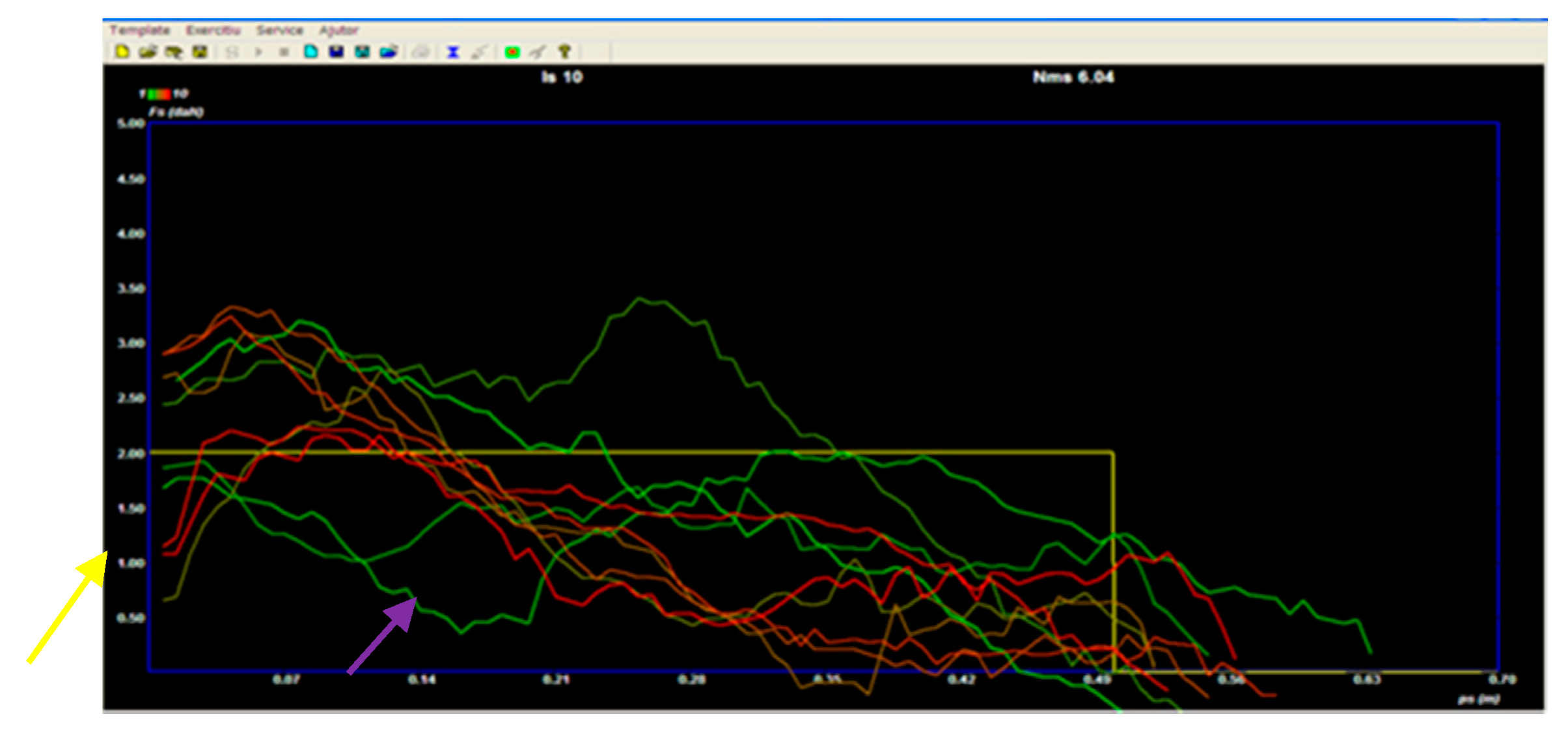This screenshot has width=1568, height=736.
Task: Click the yellow new template icon
Action: click(x=122, y=51)
